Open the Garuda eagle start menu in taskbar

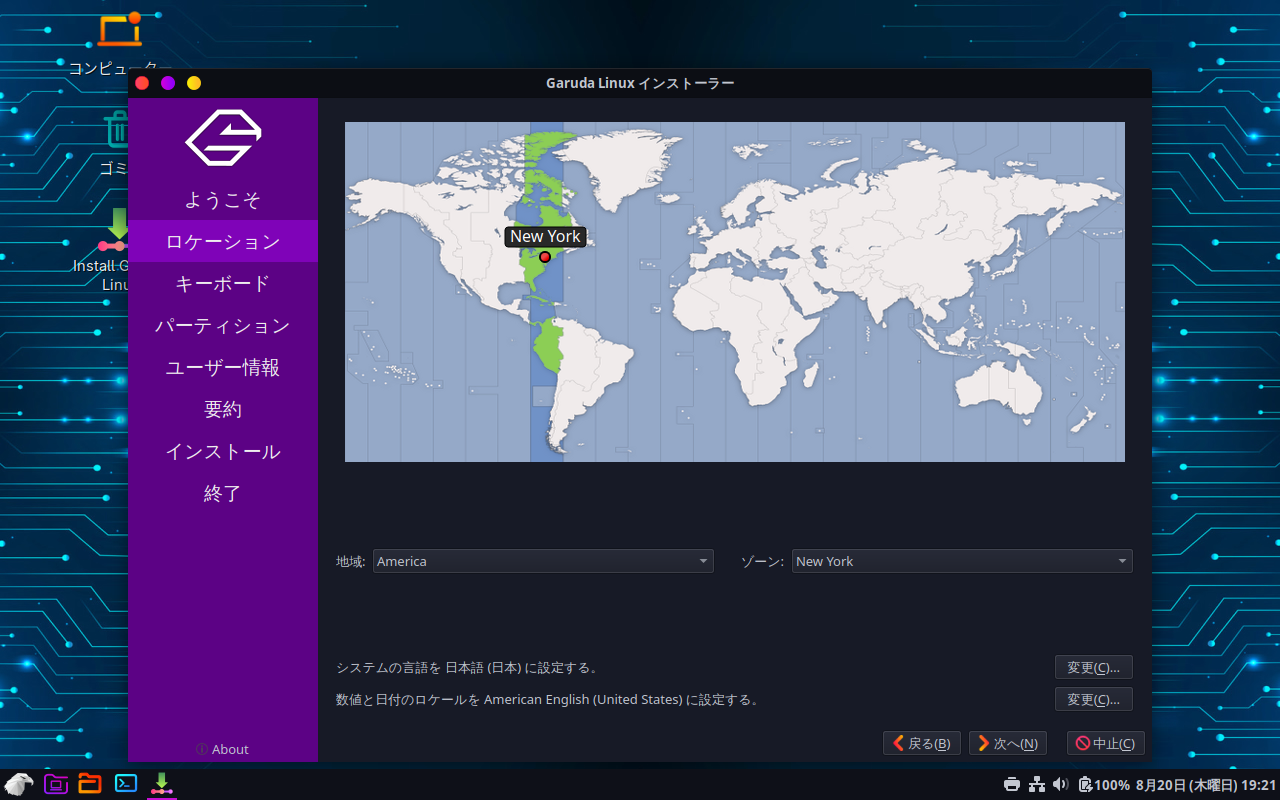tap(19, 784)
